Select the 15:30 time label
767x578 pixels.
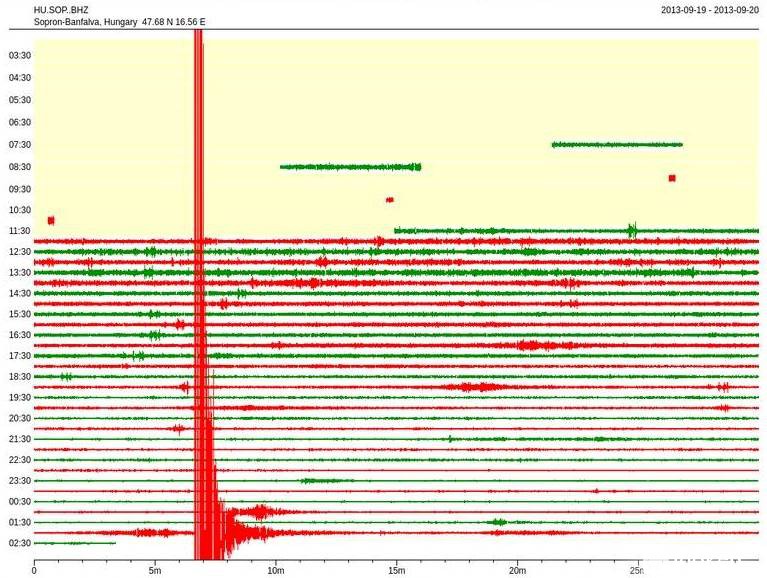20,314
